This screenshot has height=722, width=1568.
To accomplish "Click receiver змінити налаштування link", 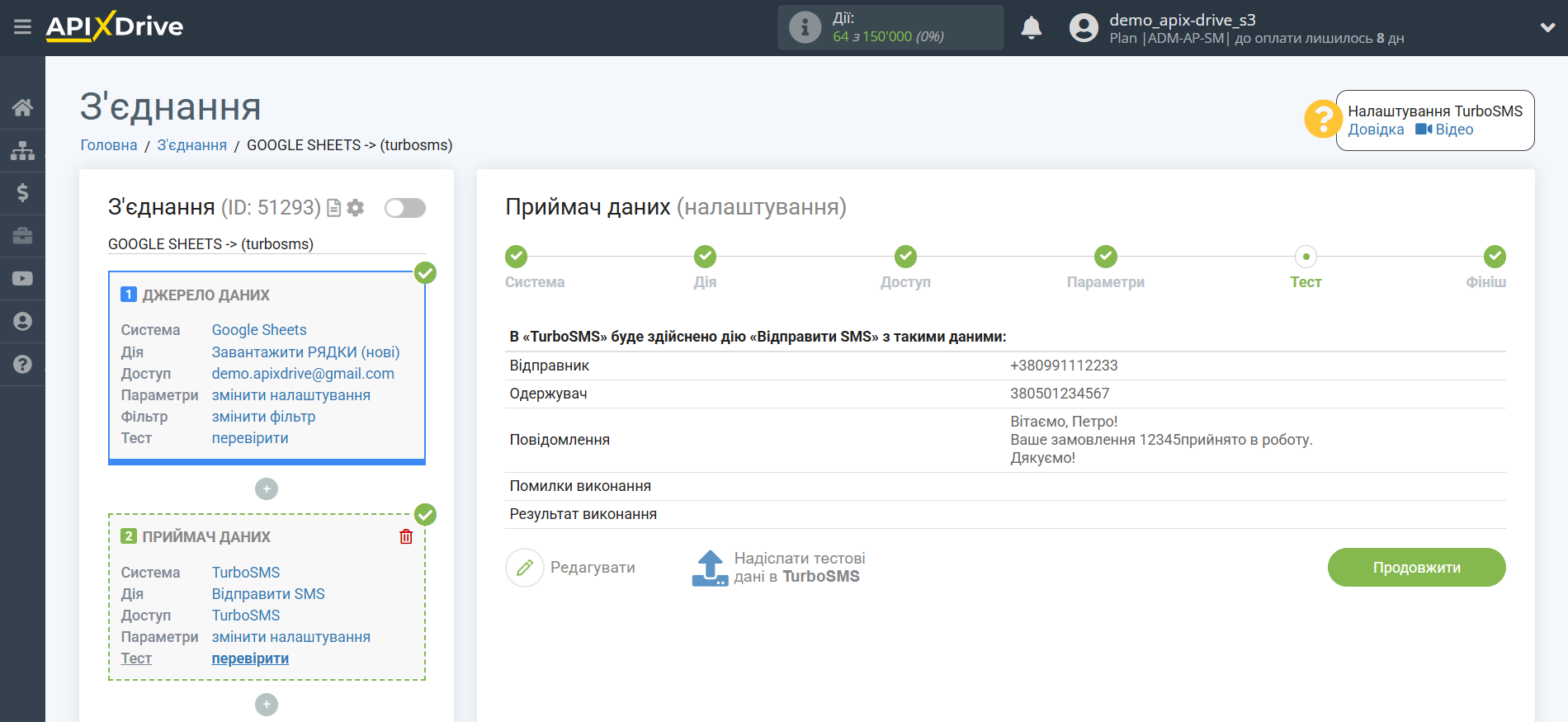I will pos(290,637).
